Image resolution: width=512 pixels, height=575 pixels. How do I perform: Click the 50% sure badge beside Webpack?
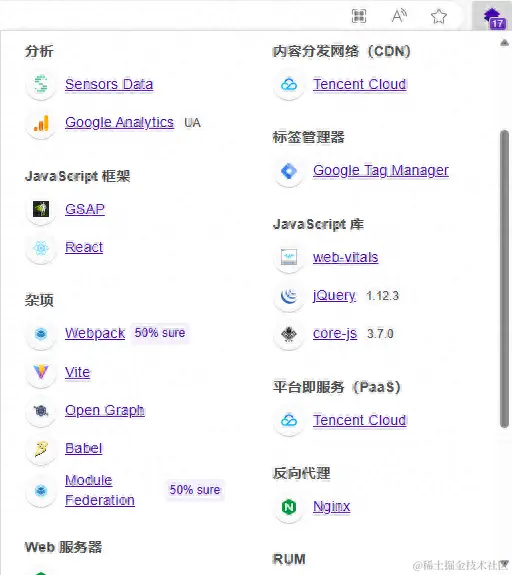160,333
